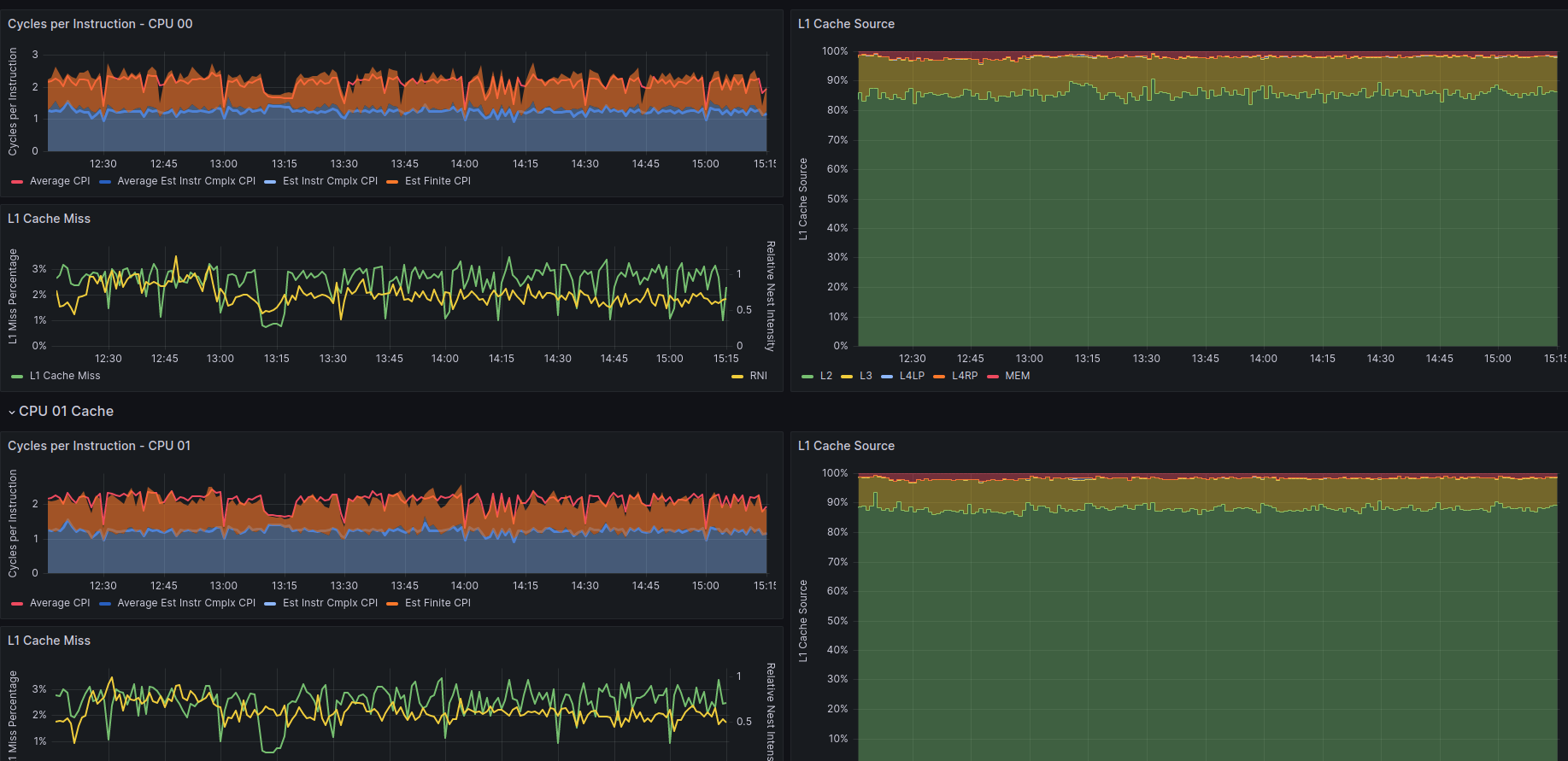Click the yellow RNI legend color marker
Image resolution: width=1568 pixels, height=761 pixels.
(737, 377)
